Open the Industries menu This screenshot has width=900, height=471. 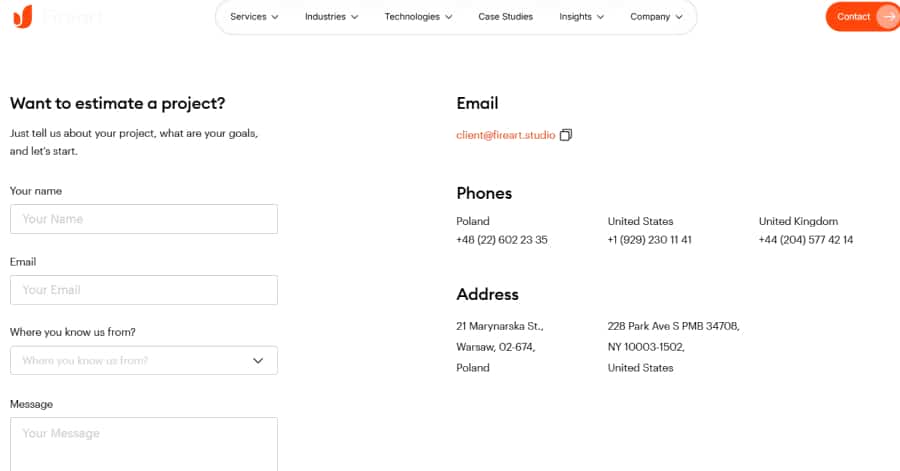click(x=331, y=17)
